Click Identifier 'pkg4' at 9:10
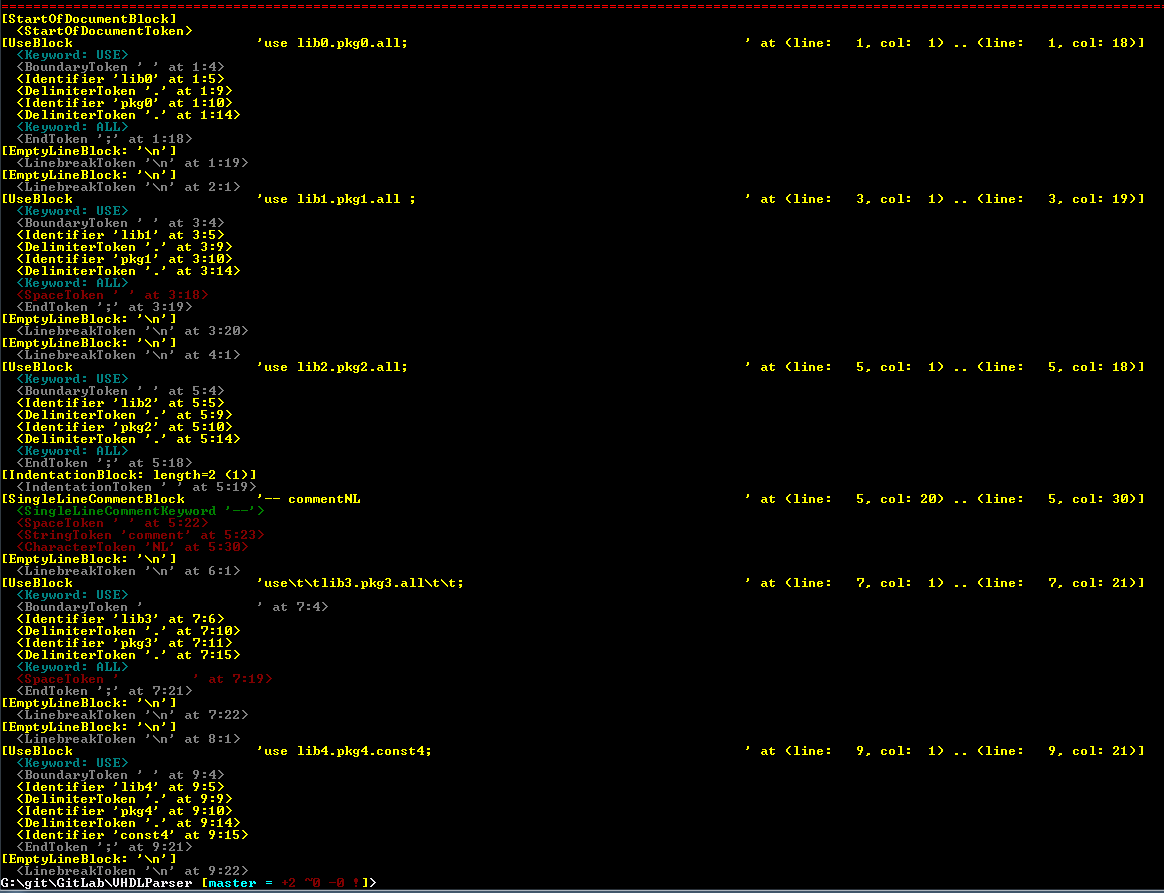 [x=125, y=811]
